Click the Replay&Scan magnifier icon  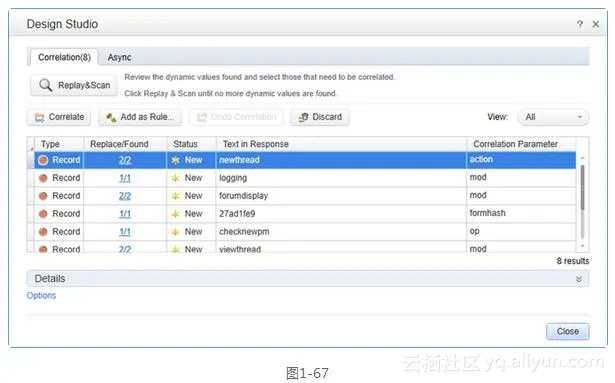coord(45,85)
